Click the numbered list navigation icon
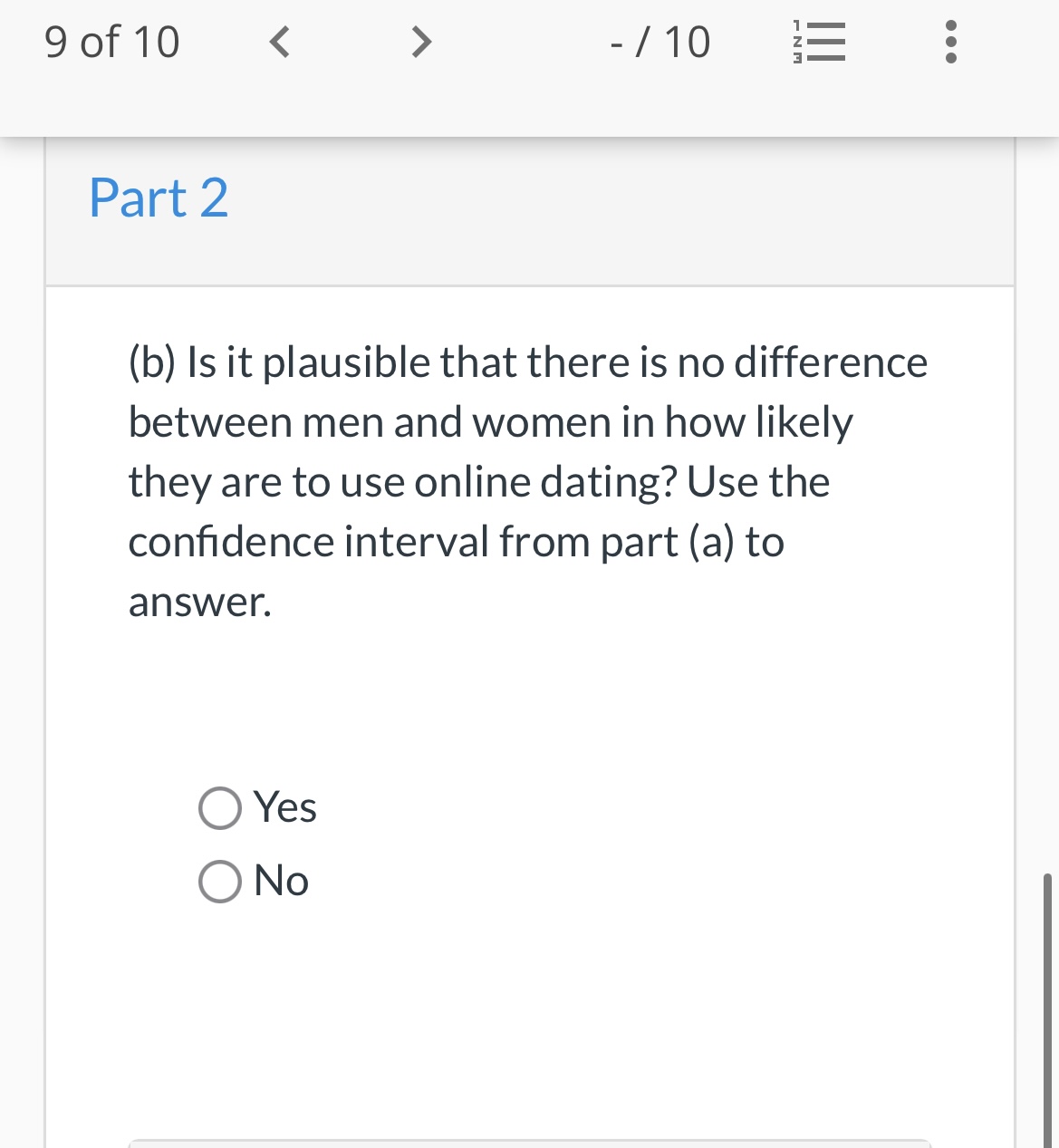Screen dimensions: 1059x1148 [x=818, y=41]
